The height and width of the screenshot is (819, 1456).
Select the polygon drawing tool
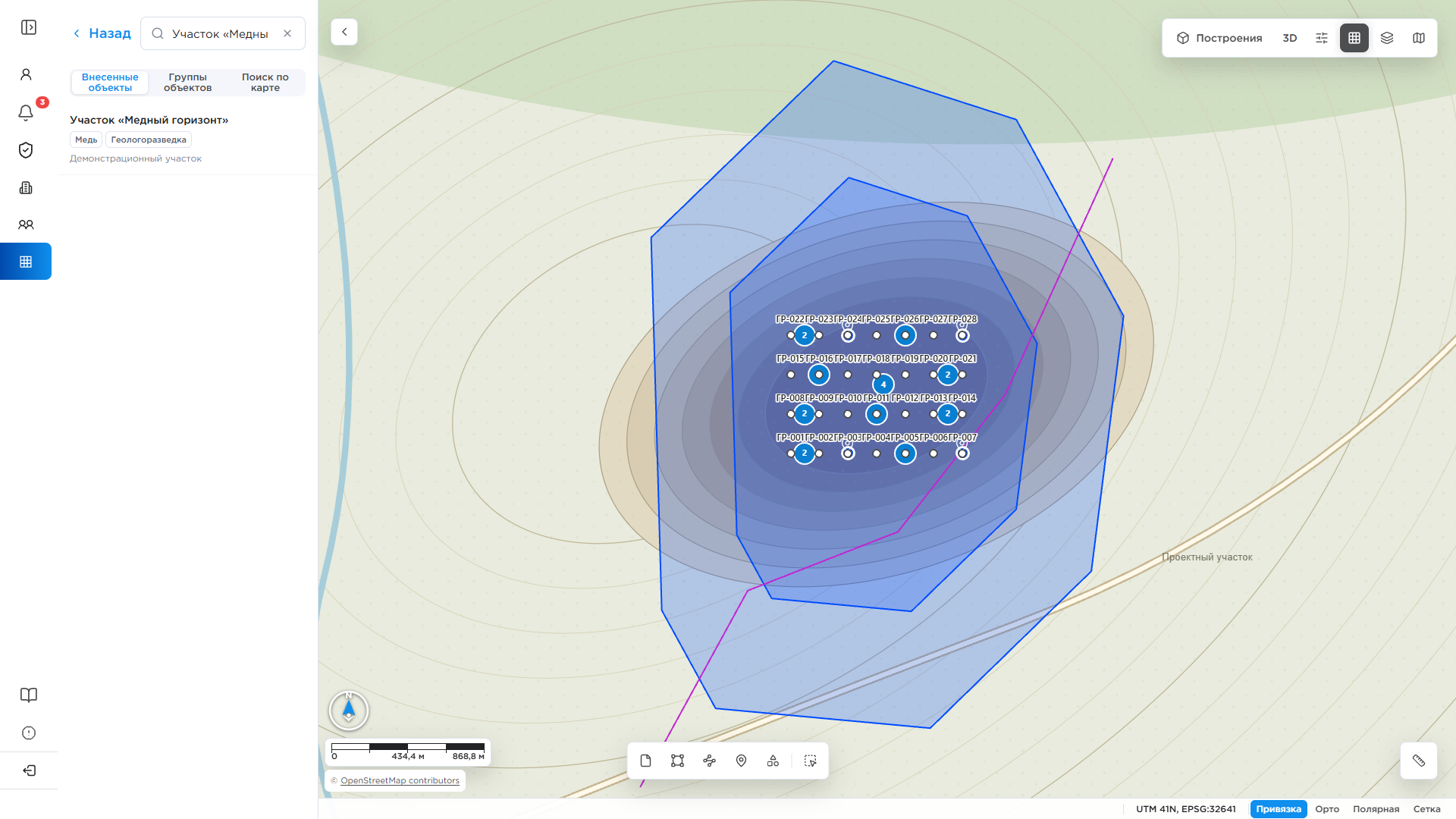coord(678,761)
